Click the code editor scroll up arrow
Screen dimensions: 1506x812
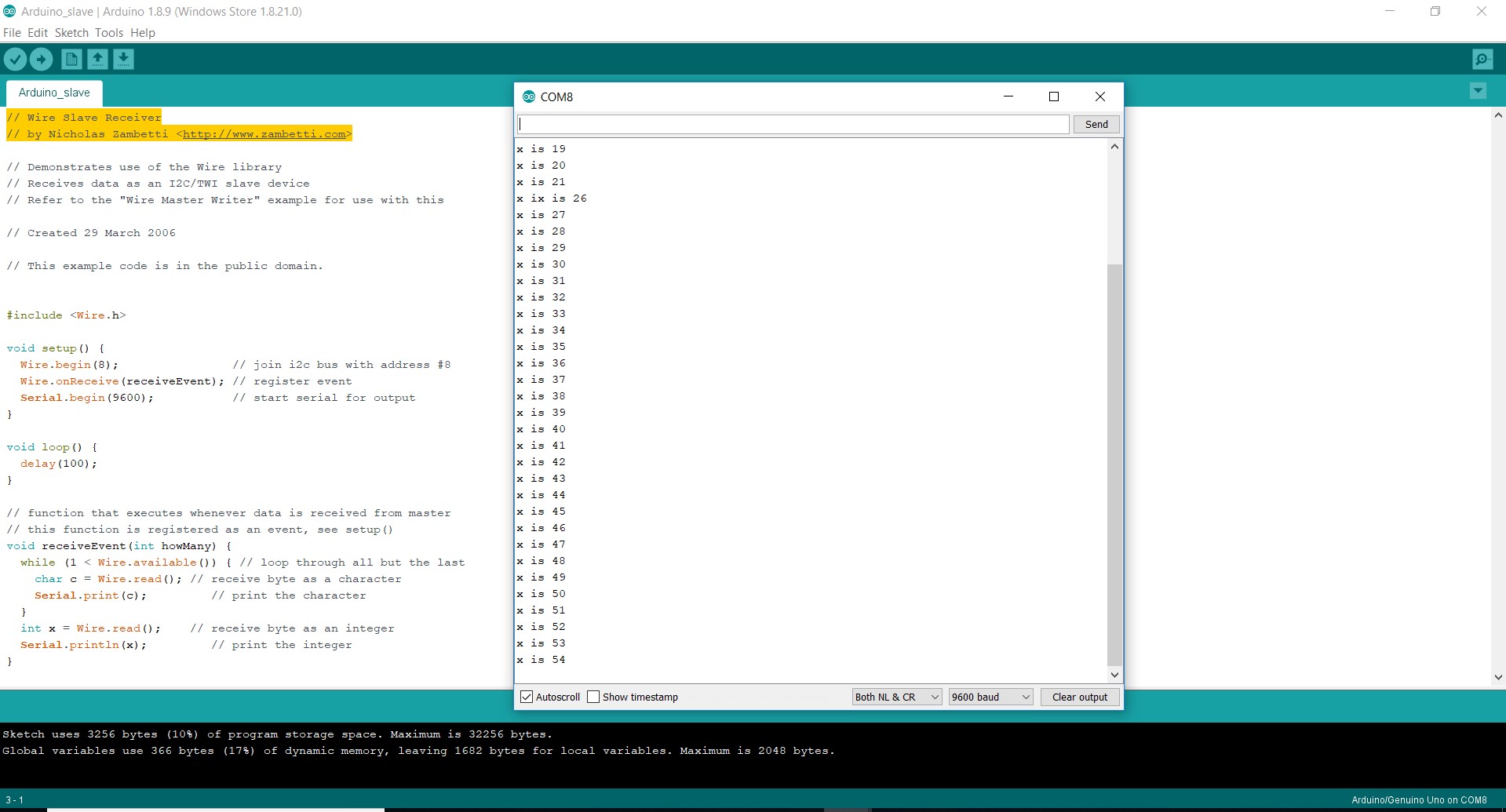1498,115
